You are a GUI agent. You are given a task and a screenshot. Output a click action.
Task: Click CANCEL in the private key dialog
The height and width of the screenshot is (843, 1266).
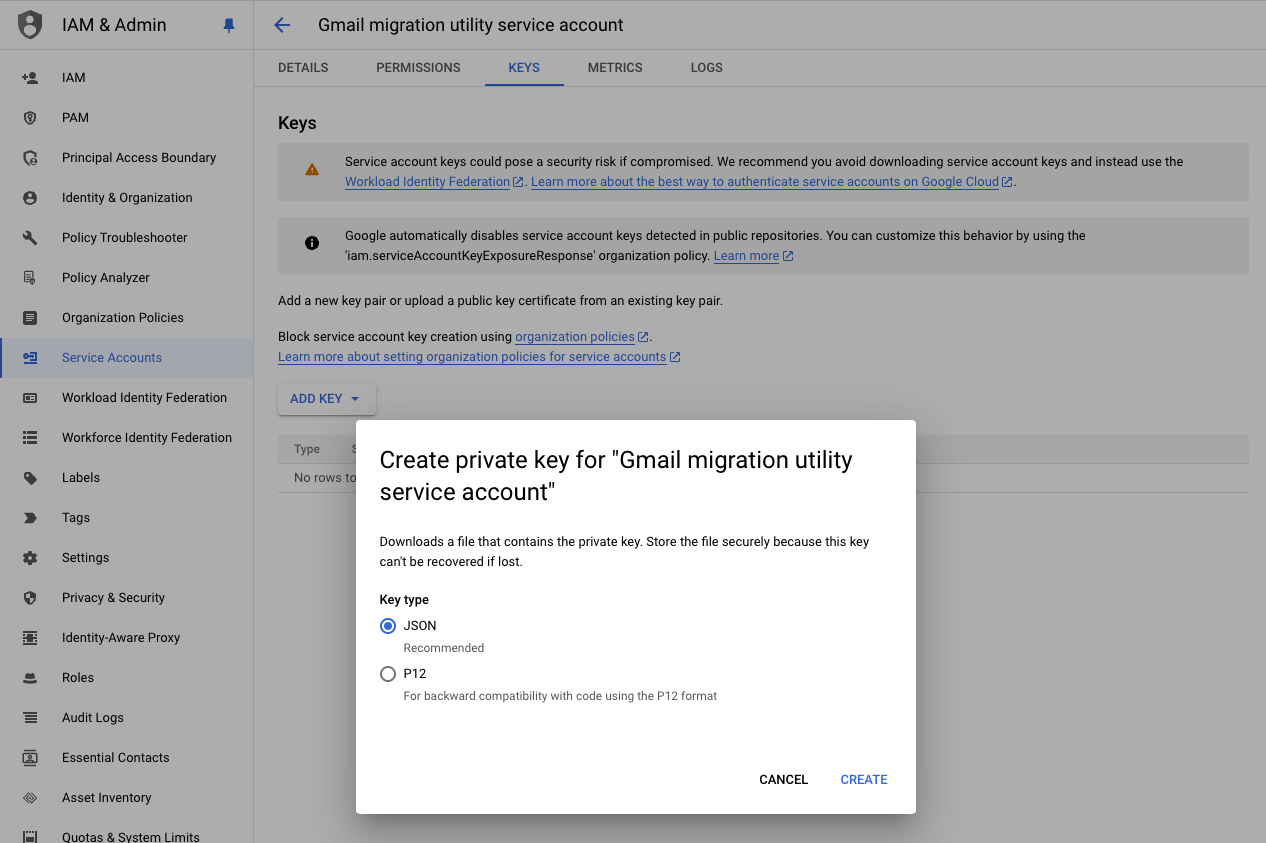point(783,780)
